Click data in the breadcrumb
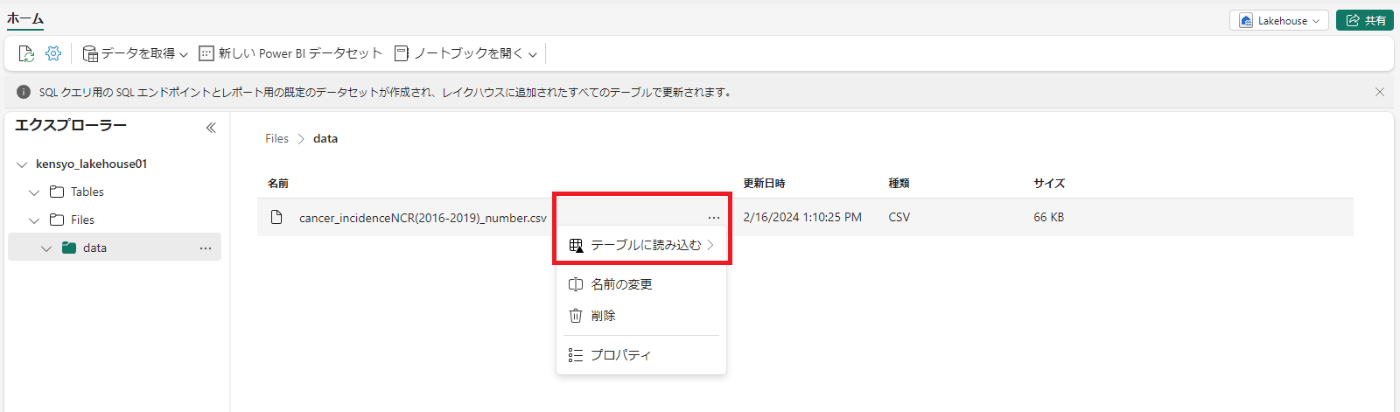The width and height of the screenshot is (1400, 412). (325, 139)
